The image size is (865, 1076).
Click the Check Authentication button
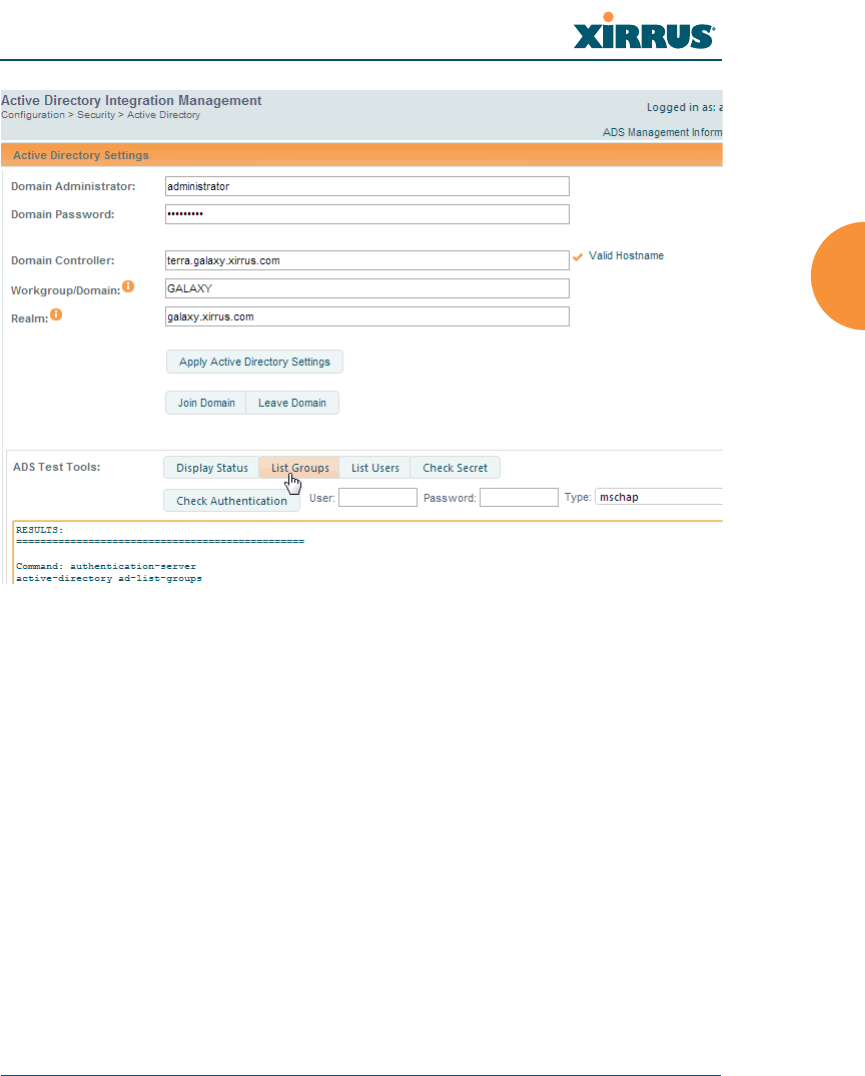(x=231, y=500)
